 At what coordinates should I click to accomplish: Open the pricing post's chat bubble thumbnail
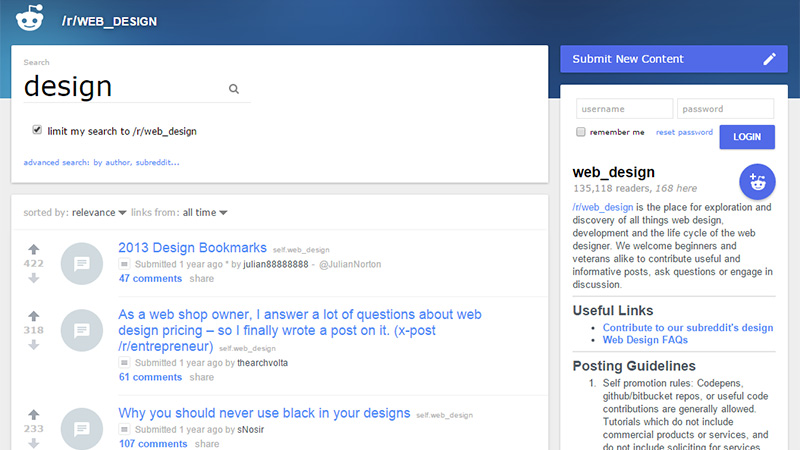click(x=82, y=331)
